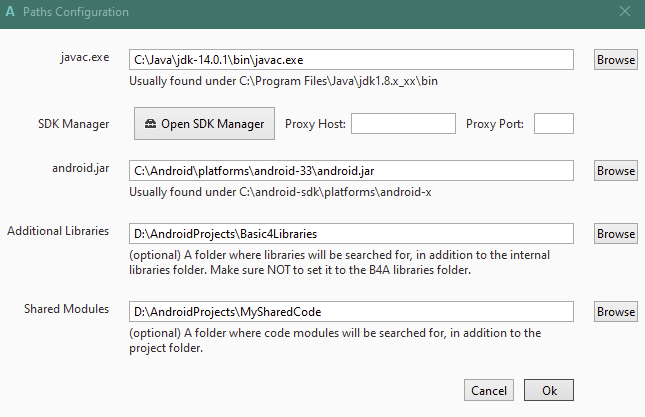
Task: Click the 'Proxy Port:' label
Action: click(x=494, y=124)
